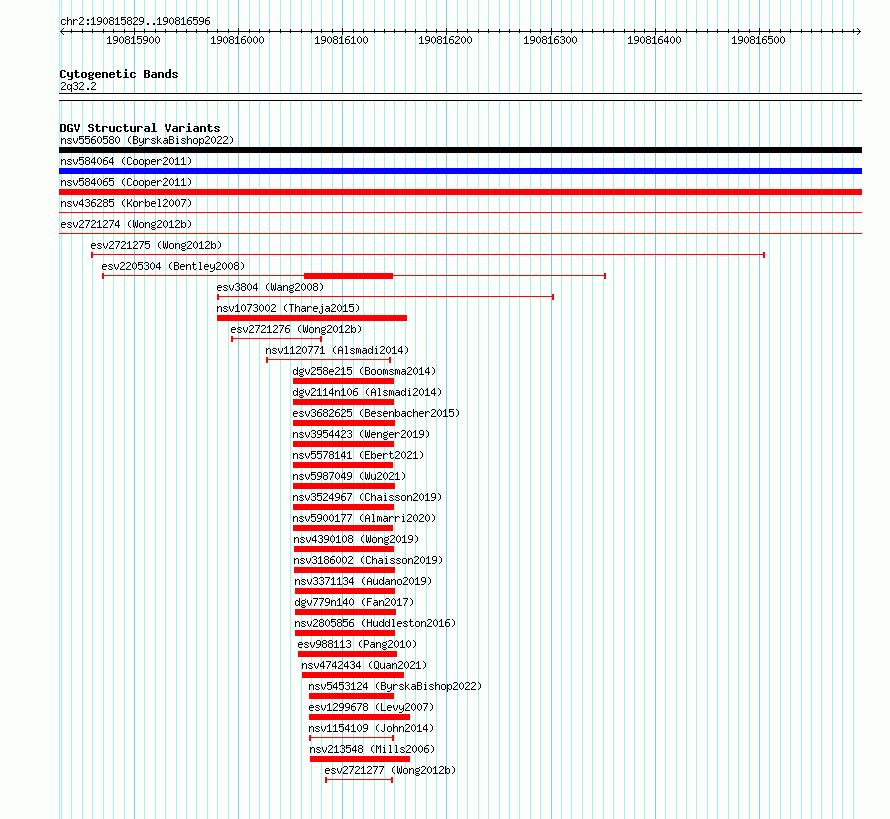The image size is (890, 819).
Task: Click nsv5453124 (ByrskaBishop2022) label
Action: coord(395,686)
